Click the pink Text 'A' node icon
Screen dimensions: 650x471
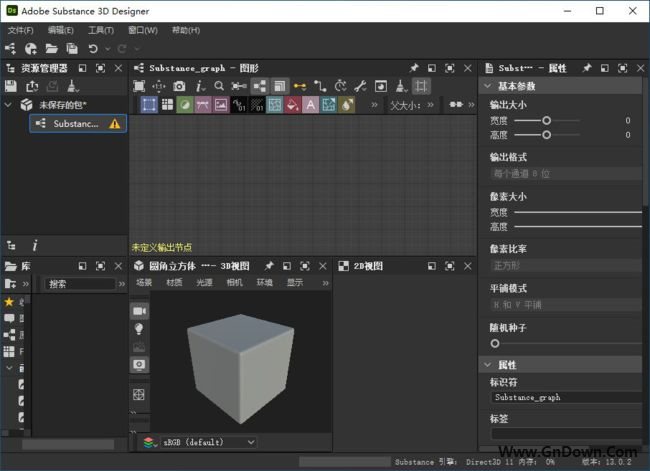click(310, 105)
